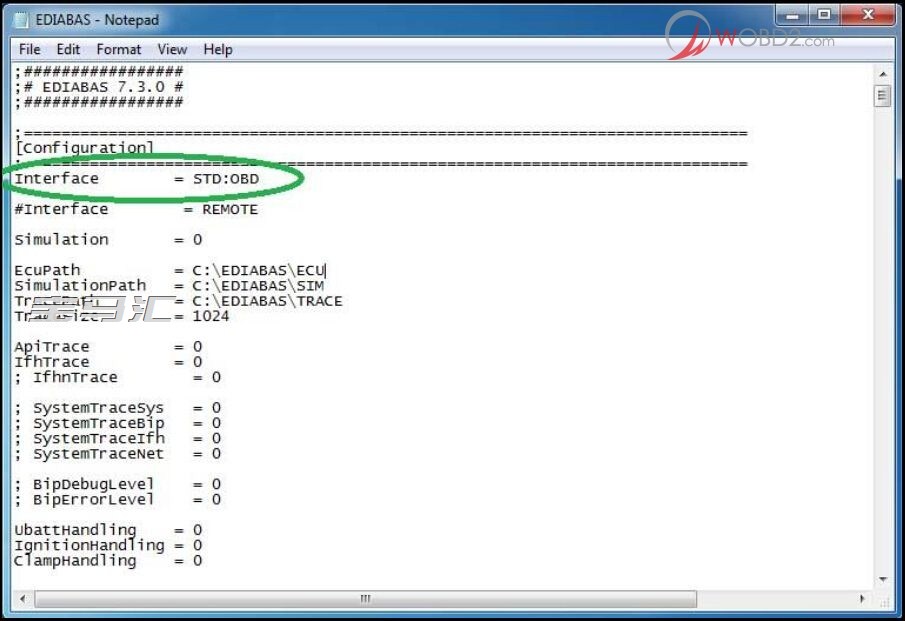Maximize the EDIABAS Notepad window
The height and width of the screenshot is (621, 905).
point(825,15)
